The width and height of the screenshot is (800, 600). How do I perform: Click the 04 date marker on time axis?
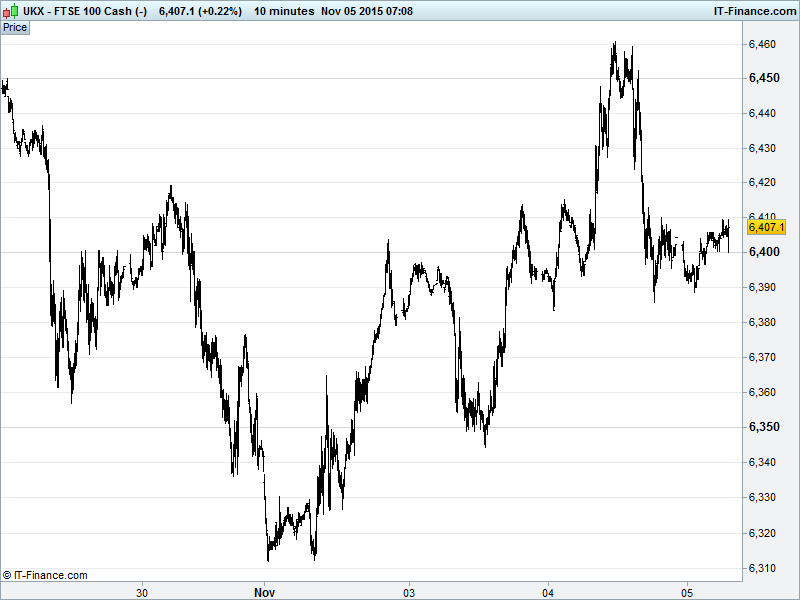(x=548, y=591)
